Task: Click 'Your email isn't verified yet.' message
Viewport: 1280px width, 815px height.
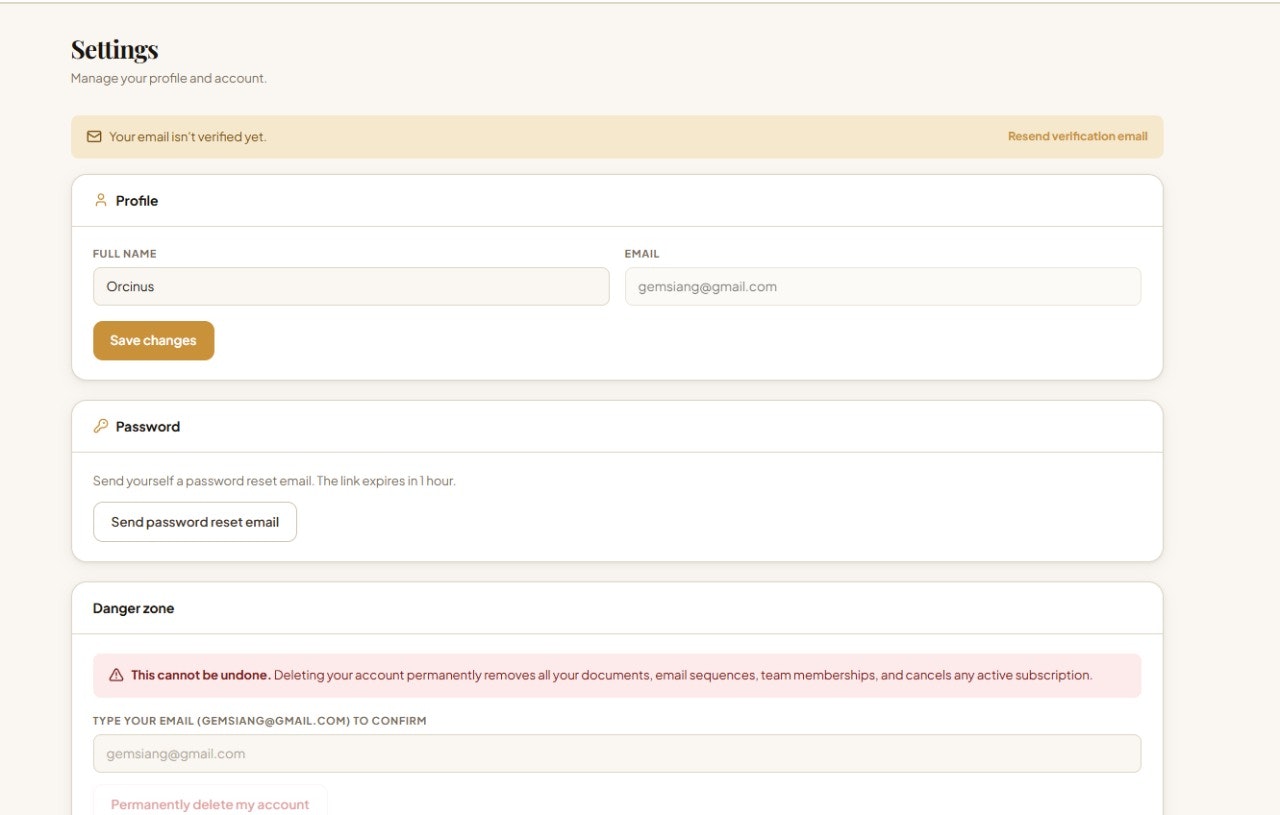Action: click(x=188, y=136)
